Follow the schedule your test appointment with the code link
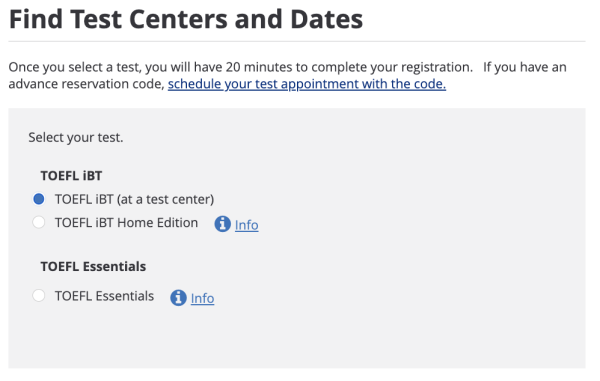600x381 pixels. pos(307,84)
